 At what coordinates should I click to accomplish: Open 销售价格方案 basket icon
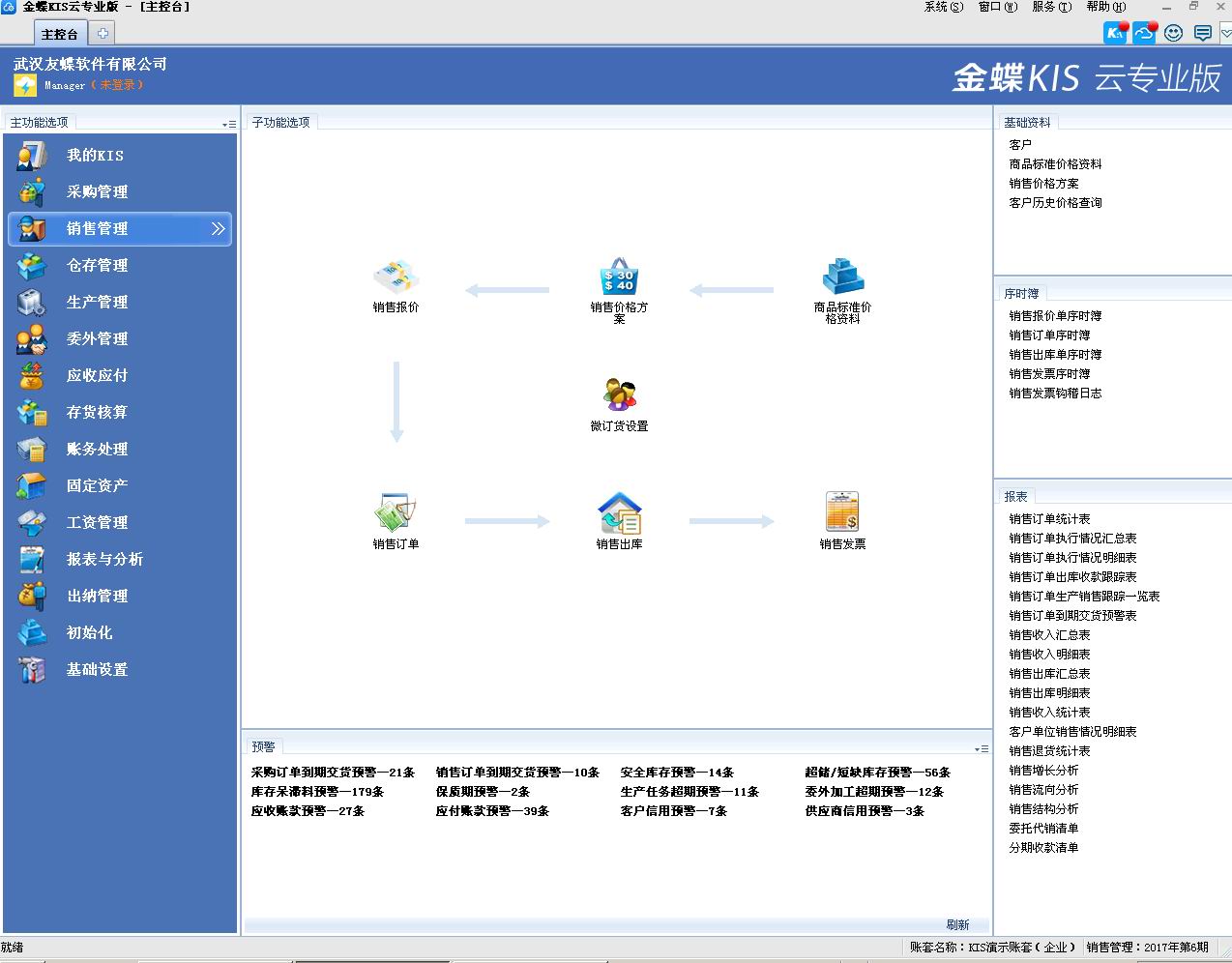619,277
